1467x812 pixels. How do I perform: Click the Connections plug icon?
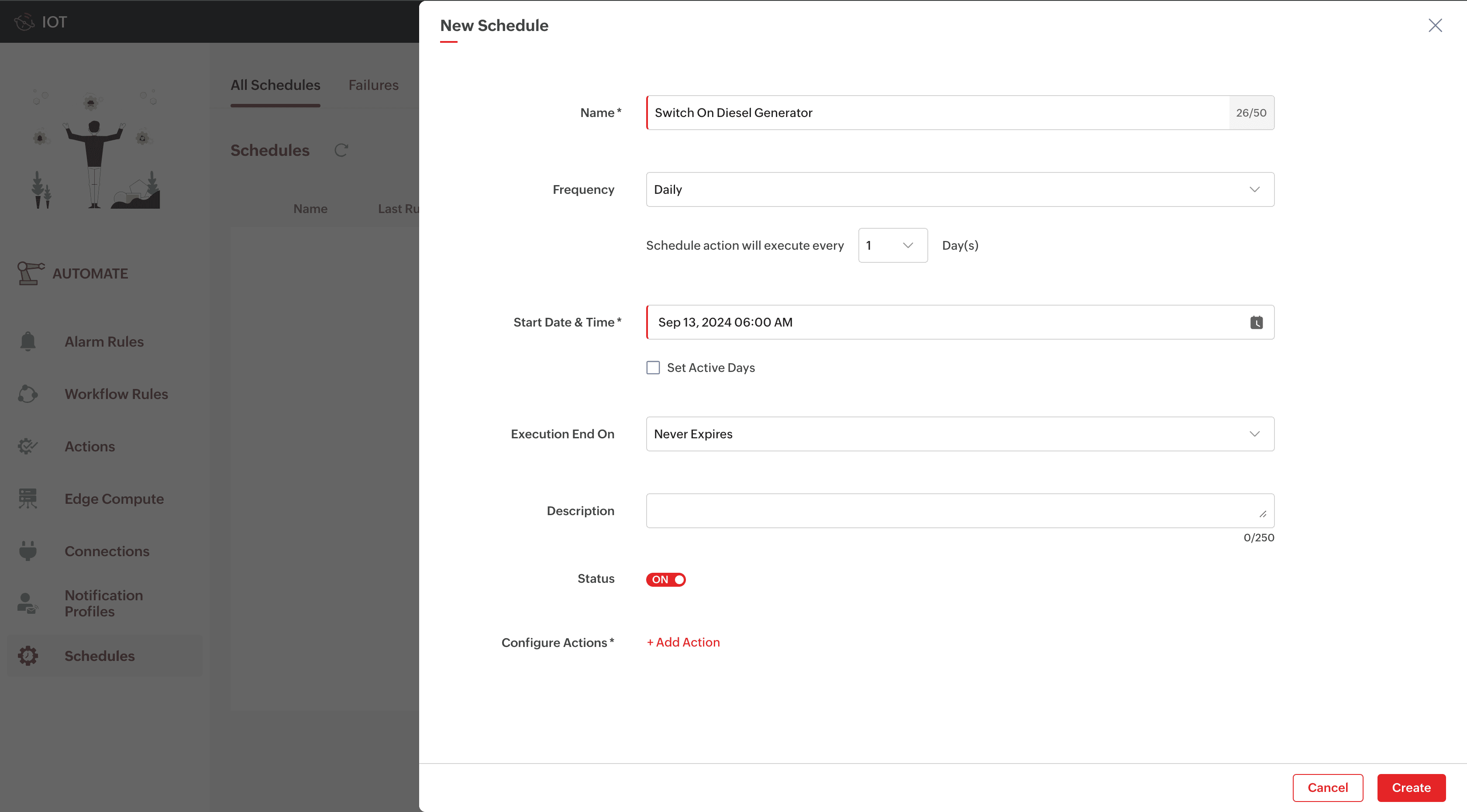click(x=28, y=551)
